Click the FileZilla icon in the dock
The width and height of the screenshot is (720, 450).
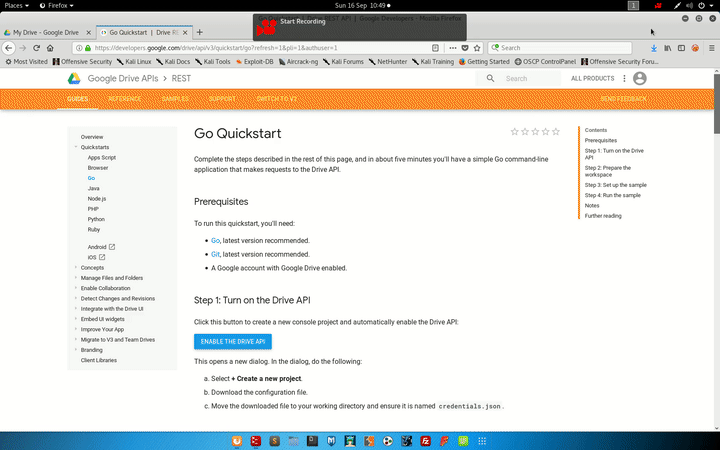(x=426, y=441)
